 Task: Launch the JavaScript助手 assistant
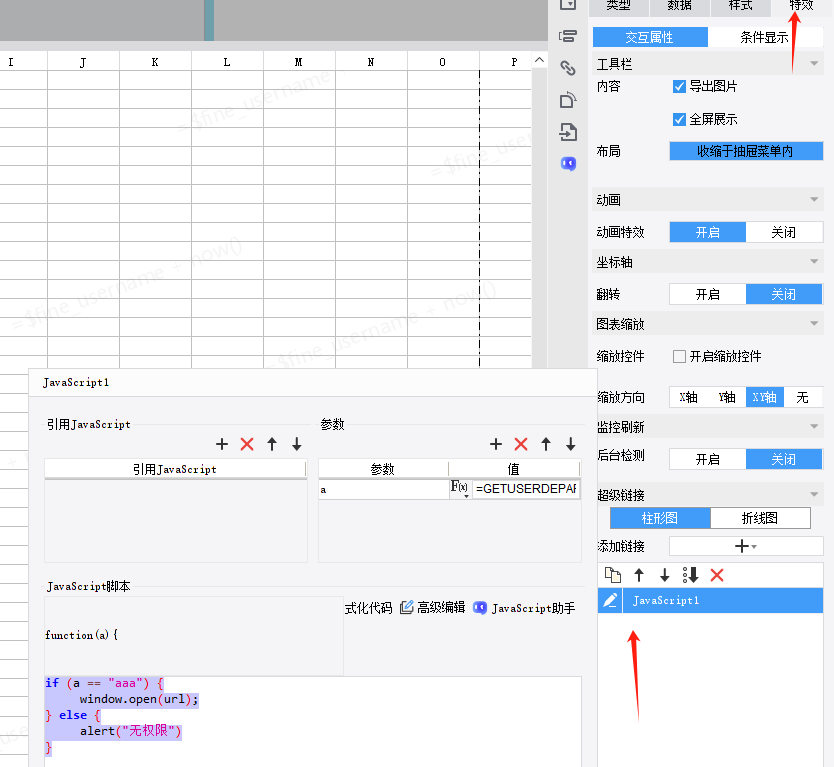(524, 607)
